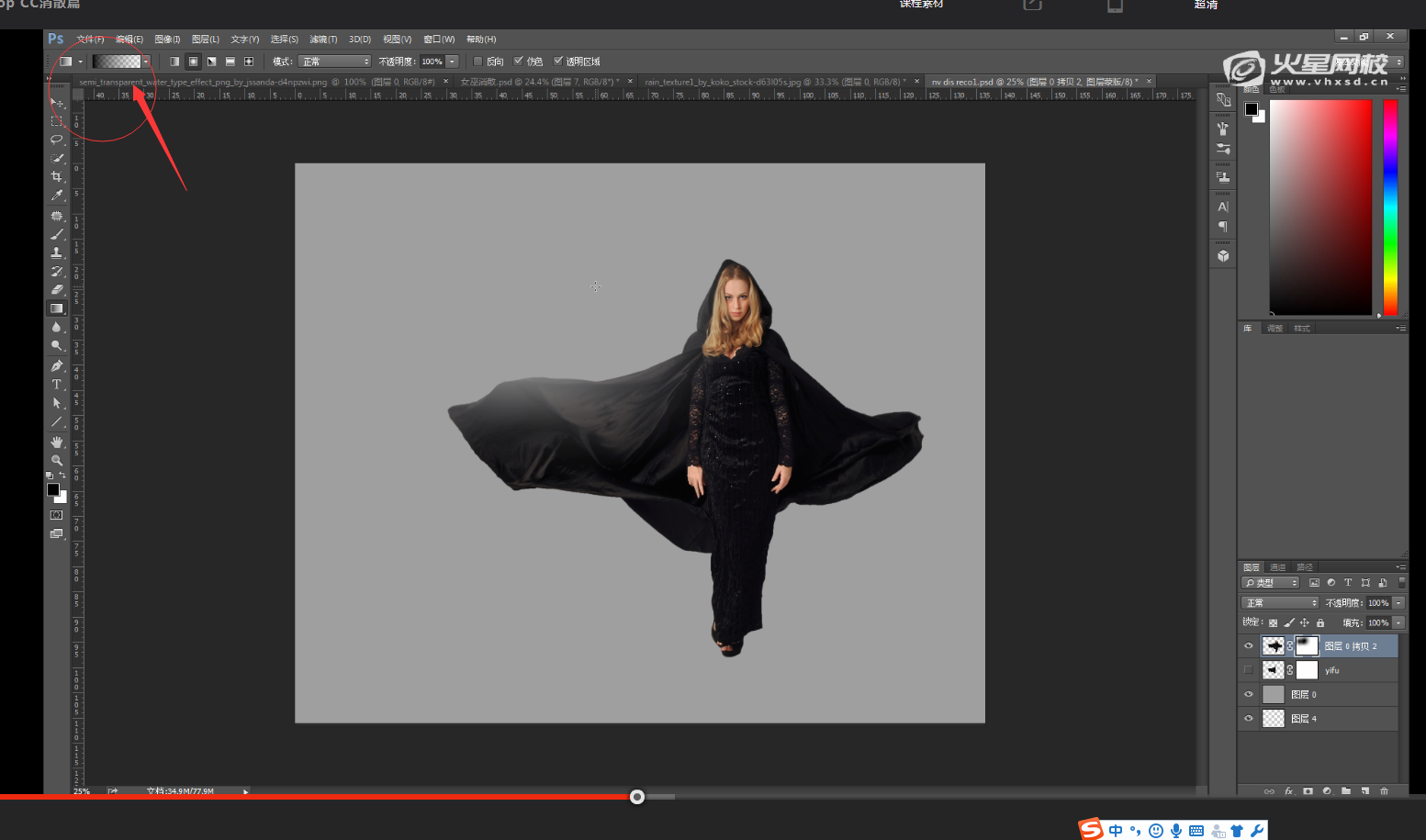Screen dimensions: 1426x840
Task: Open the 图像(I) menu
Action: point(167,39)
